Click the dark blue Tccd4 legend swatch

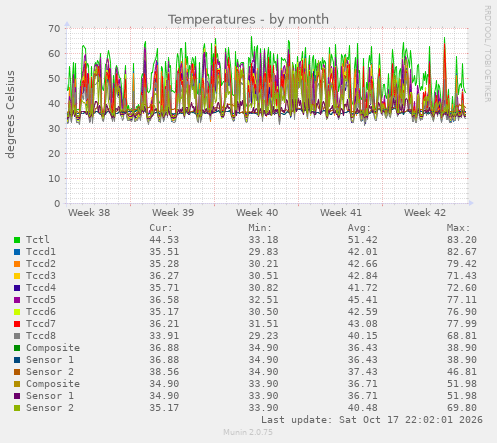[x=17, y=288]
